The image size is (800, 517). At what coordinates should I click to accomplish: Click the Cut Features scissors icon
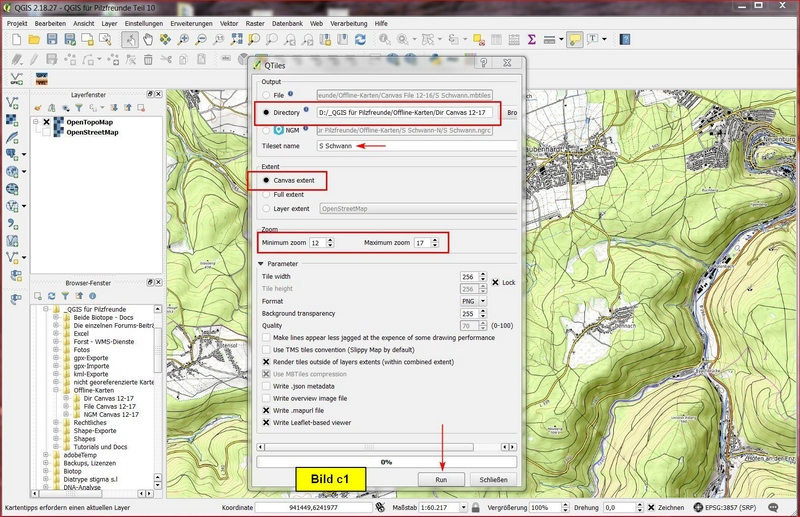(166, 60)
